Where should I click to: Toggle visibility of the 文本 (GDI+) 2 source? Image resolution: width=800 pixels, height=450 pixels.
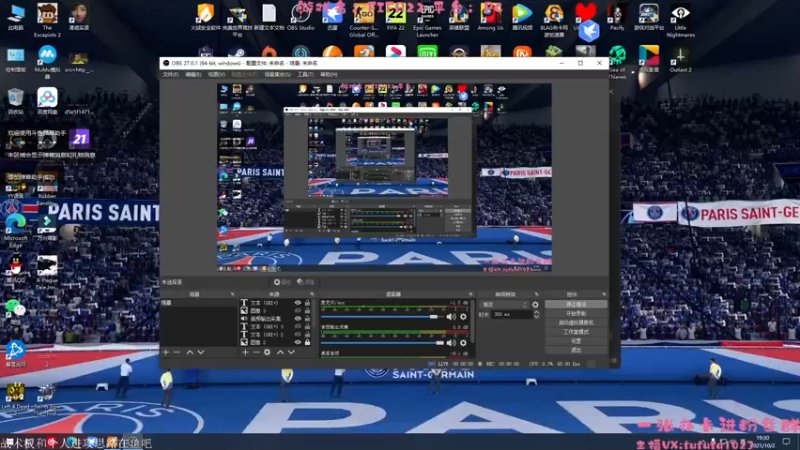(x=298, y=334)
